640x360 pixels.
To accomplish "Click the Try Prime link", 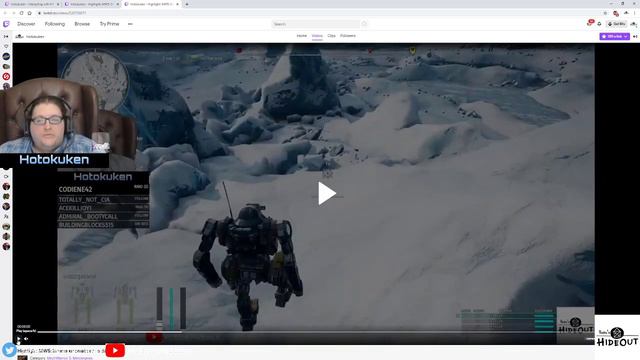I will 109,24.
